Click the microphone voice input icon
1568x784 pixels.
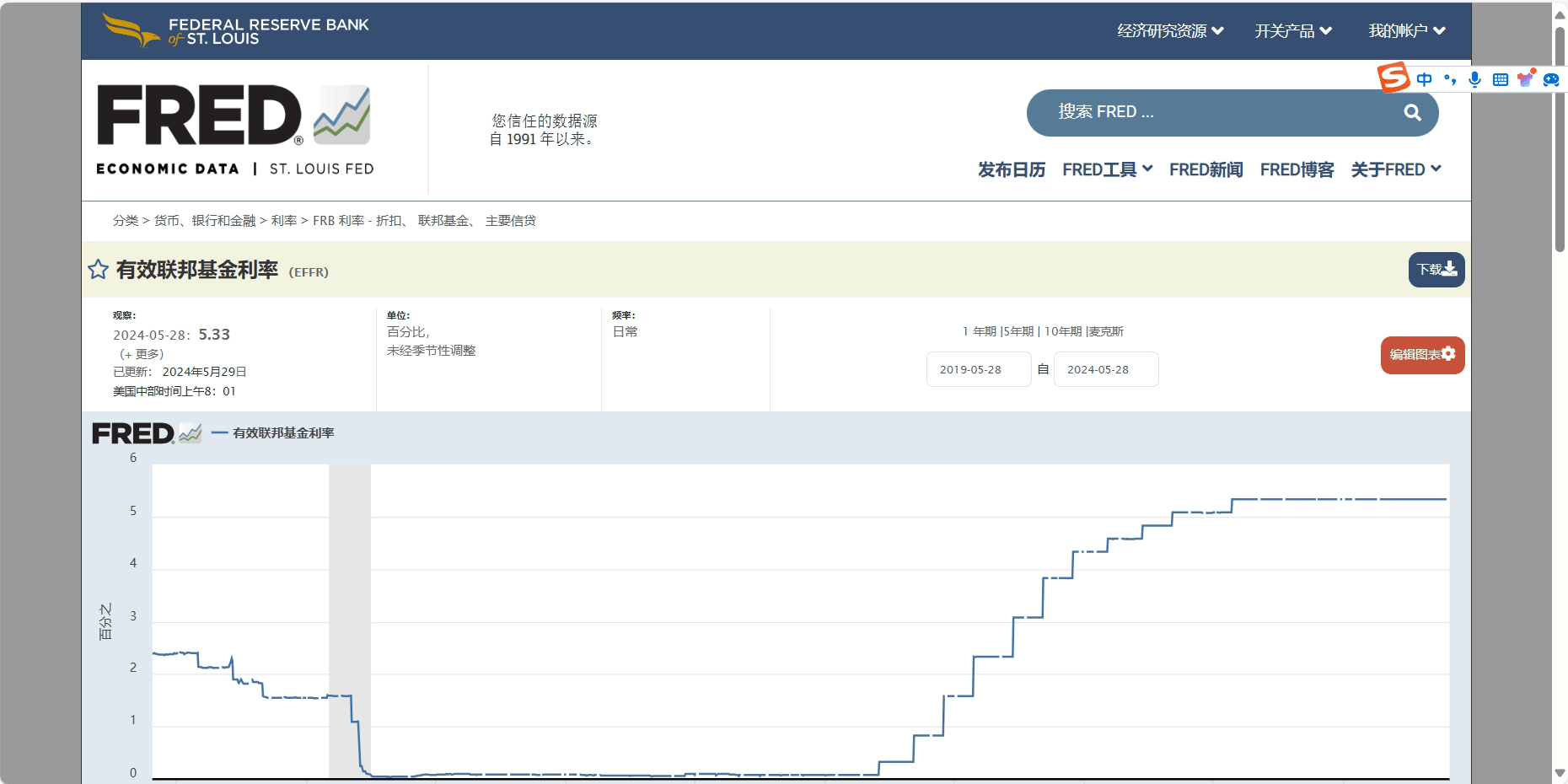click(1474, 79)
